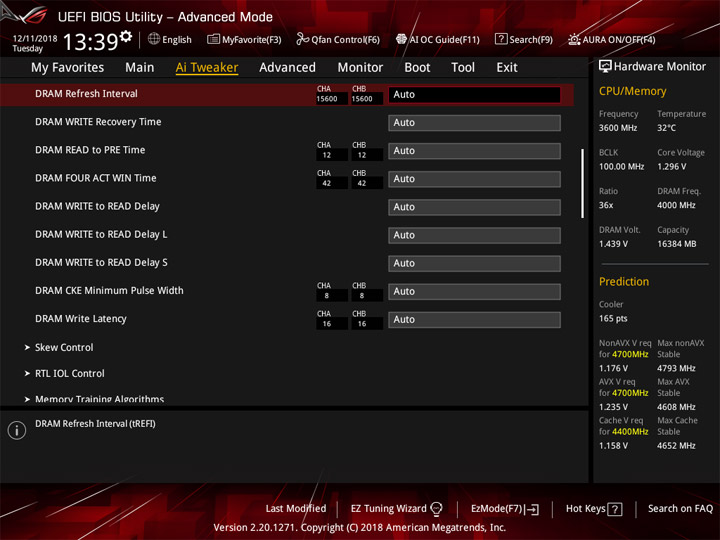This screenshot has width=720, height=540.
Task: Click DRAM WRITE to READ Delay field
Action: [x=474, y=207]
